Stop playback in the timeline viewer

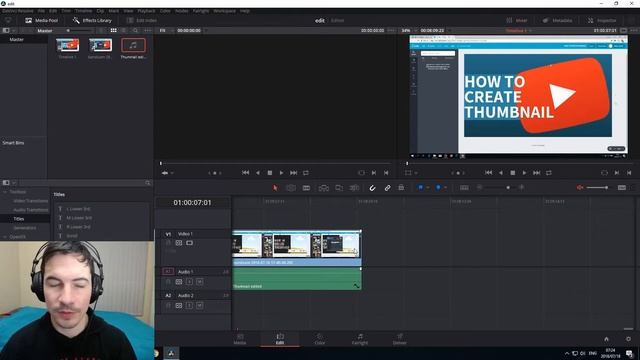click(513, 173)
